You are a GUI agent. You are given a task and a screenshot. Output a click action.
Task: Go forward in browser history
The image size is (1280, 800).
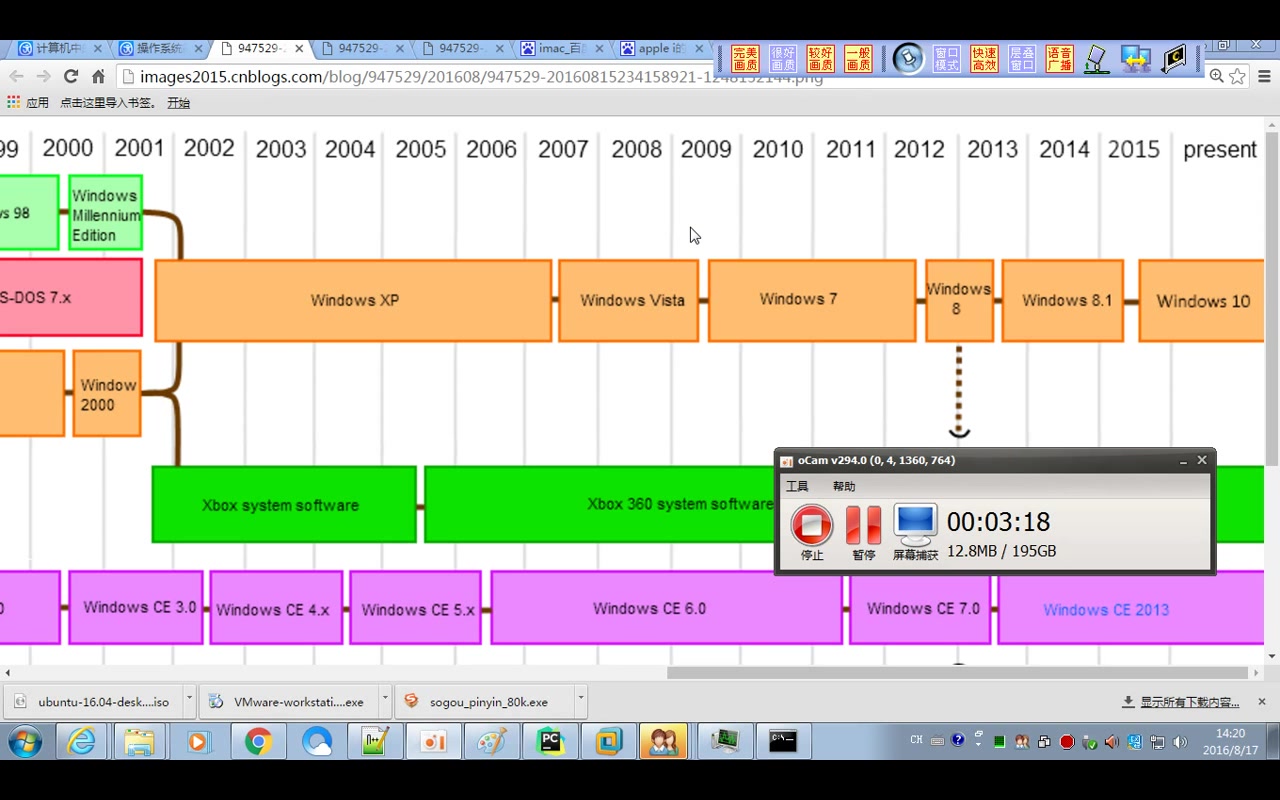[x=43, y=76]
